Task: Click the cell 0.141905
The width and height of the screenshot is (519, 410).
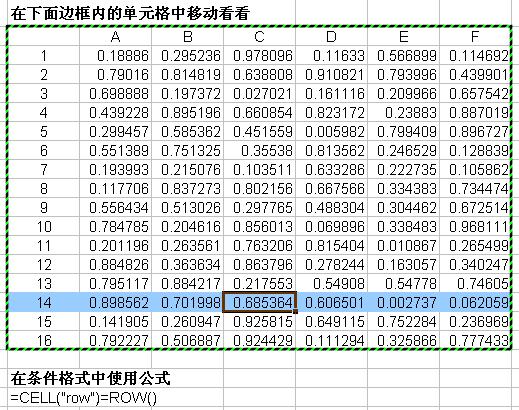Action: click(116, 321)
